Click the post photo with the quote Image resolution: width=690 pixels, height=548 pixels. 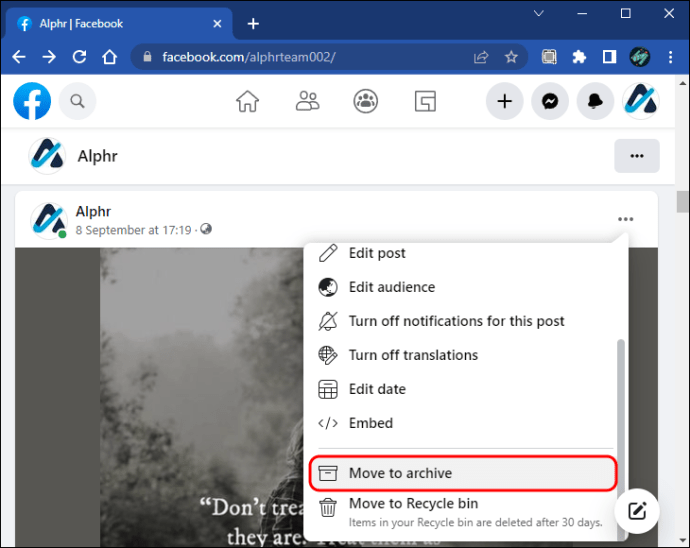(202, 396)
